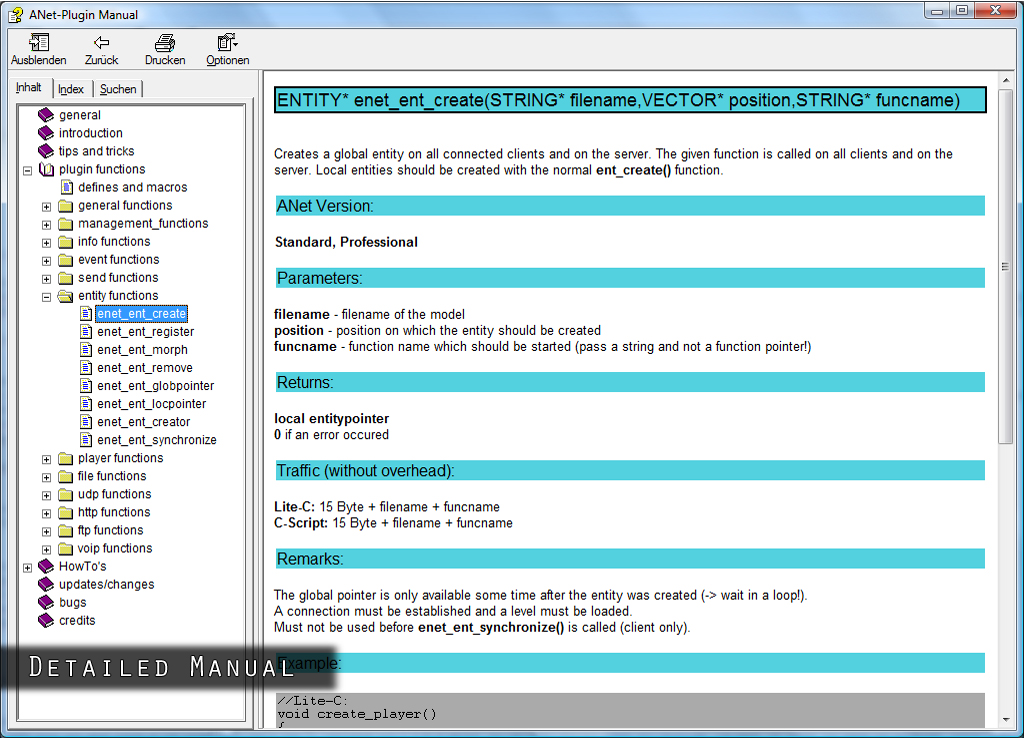Click the book icon beside bugs

point(46,602)
